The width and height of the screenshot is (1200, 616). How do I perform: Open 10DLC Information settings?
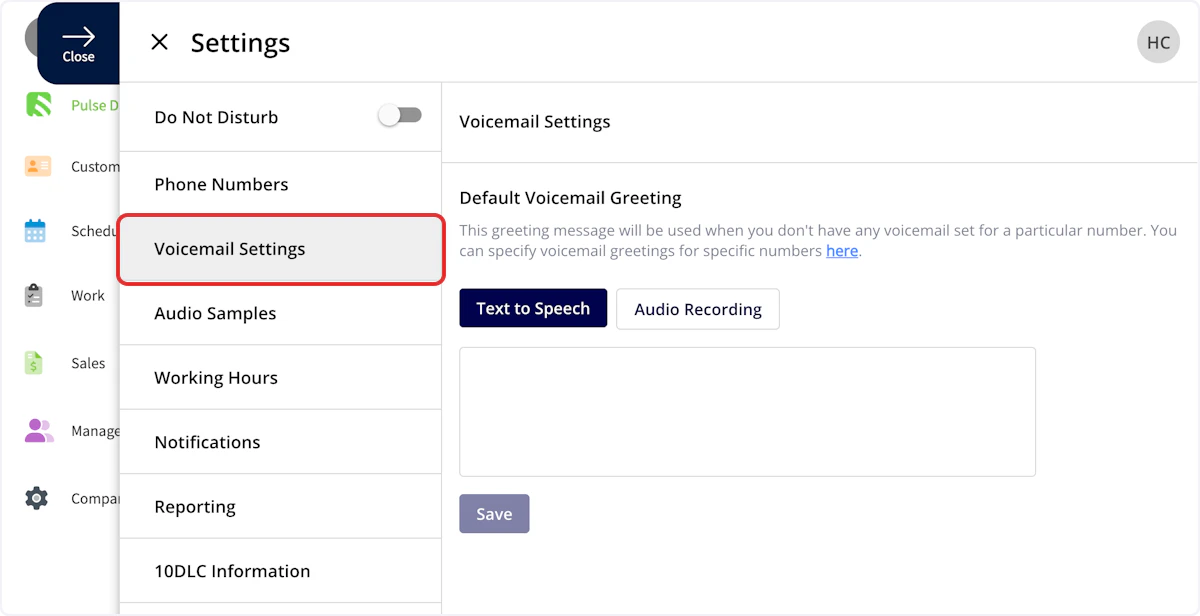280,571
